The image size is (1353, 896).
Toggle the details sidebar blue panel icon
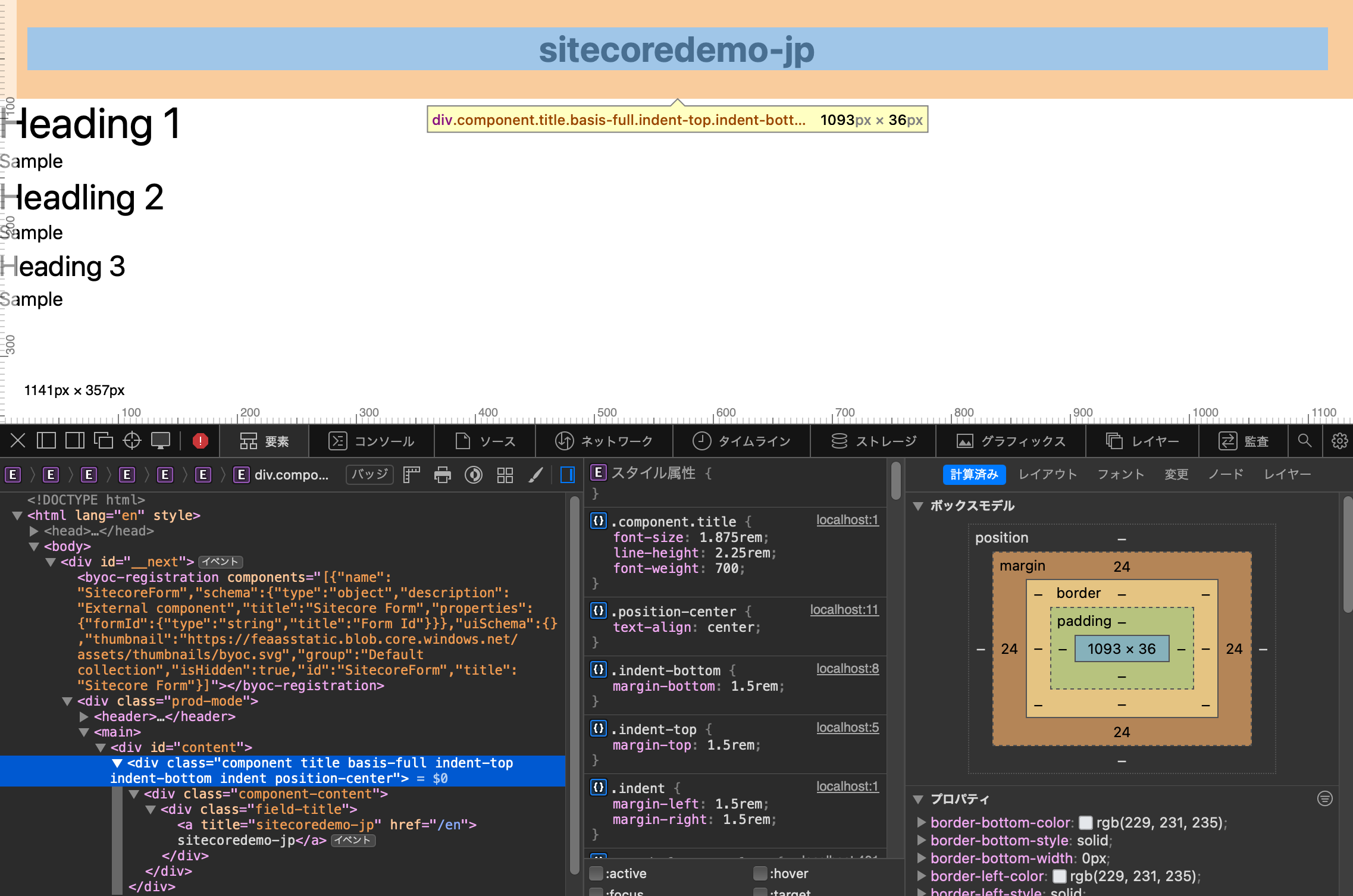[x=568, y=475]
